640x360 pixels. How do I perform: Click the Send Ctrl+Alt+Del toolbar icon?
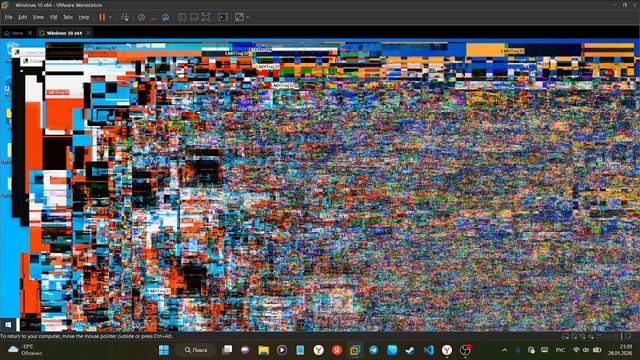pos(125,17)
